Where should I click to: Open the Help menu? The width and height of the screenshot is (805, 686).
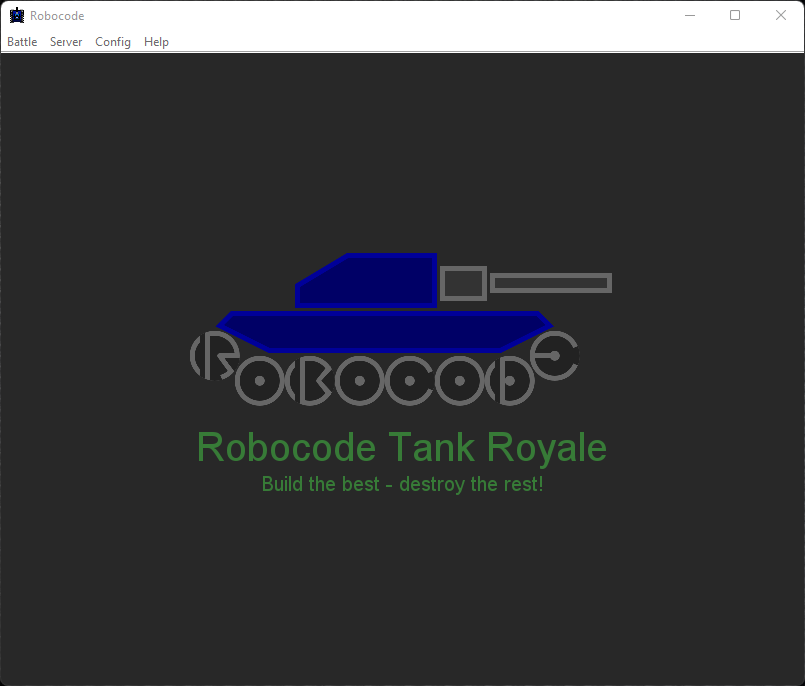[x=156, y=42]
